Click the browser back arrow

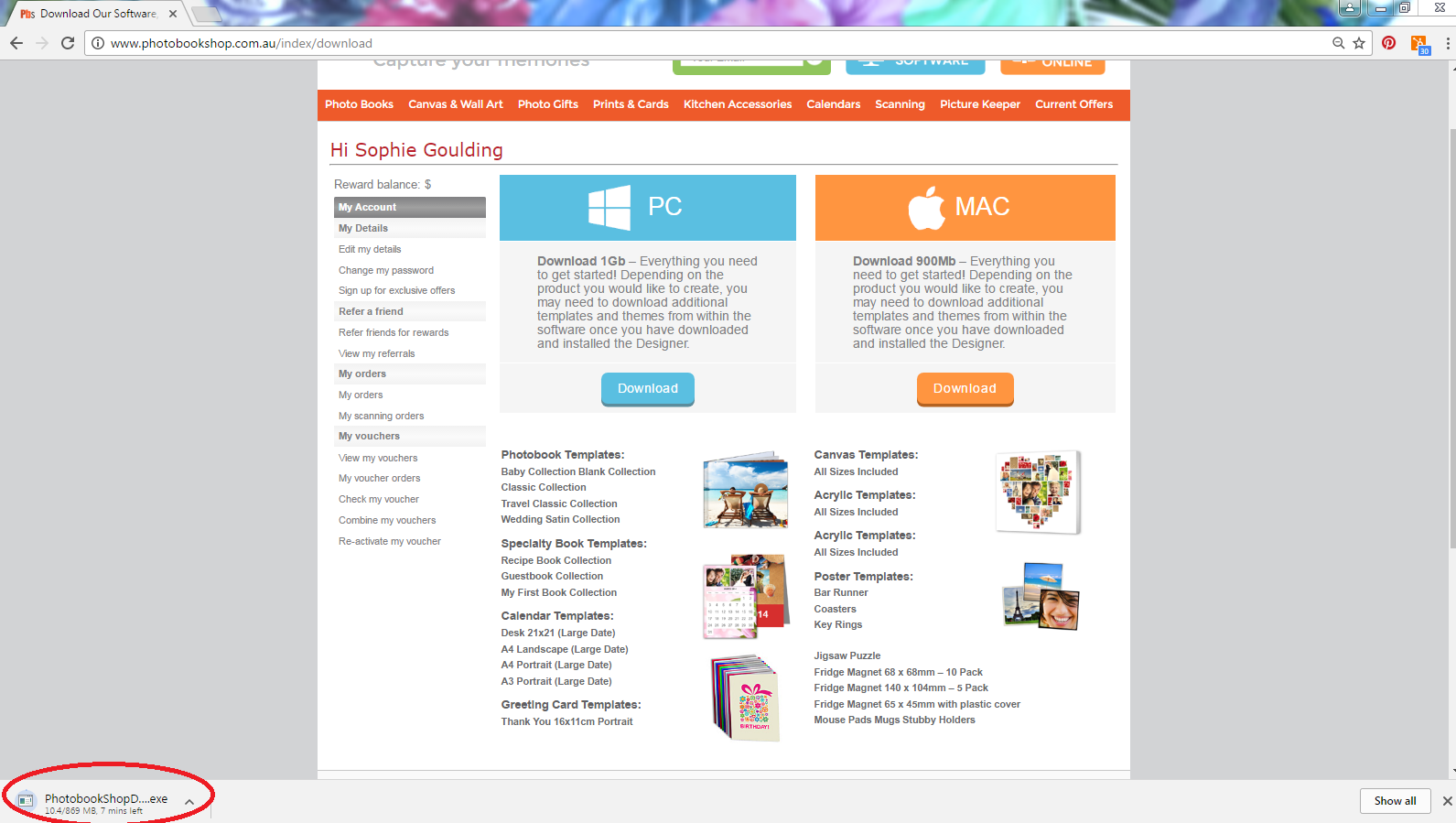16,43
